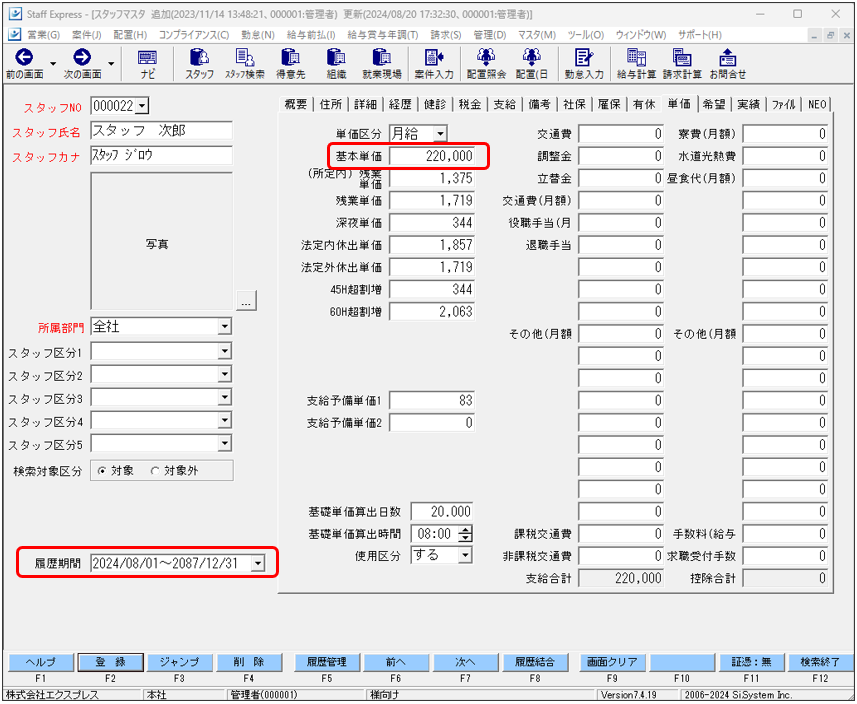Click the 削除 F4 button
Image resolution: width=857 pixels, height=704 pixels.
[249, 662]
